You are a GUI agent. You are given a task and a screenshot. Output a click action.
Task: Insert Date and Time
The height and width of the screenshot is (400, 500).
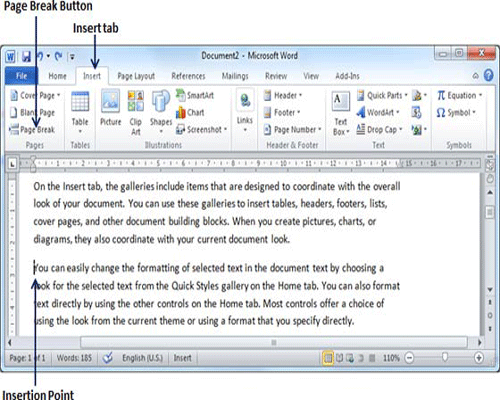click(x=417, y=112)
